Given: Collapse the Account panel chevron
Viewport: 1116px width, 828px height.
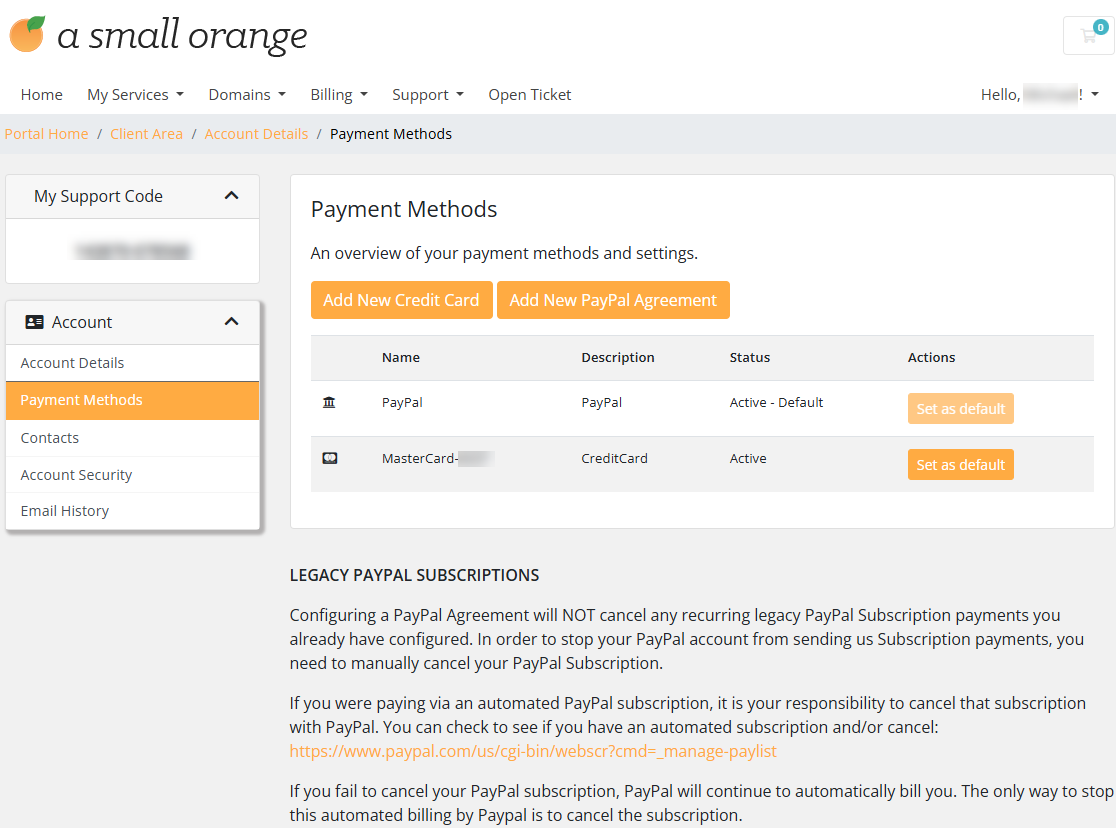Looking at the screenshot, I should tap(231, 322).
